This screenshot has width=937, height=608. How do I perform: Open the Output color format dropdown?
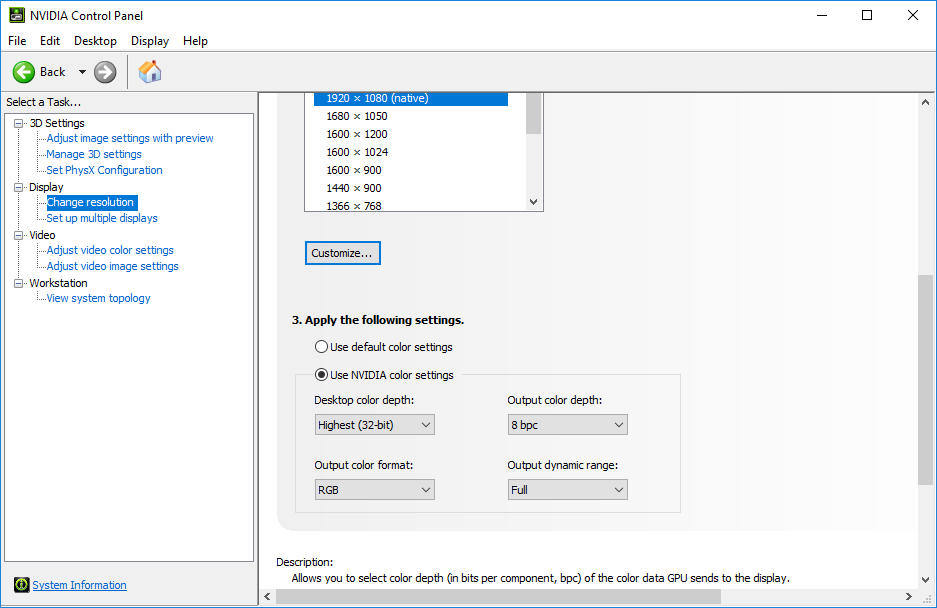tap(425, 489)
